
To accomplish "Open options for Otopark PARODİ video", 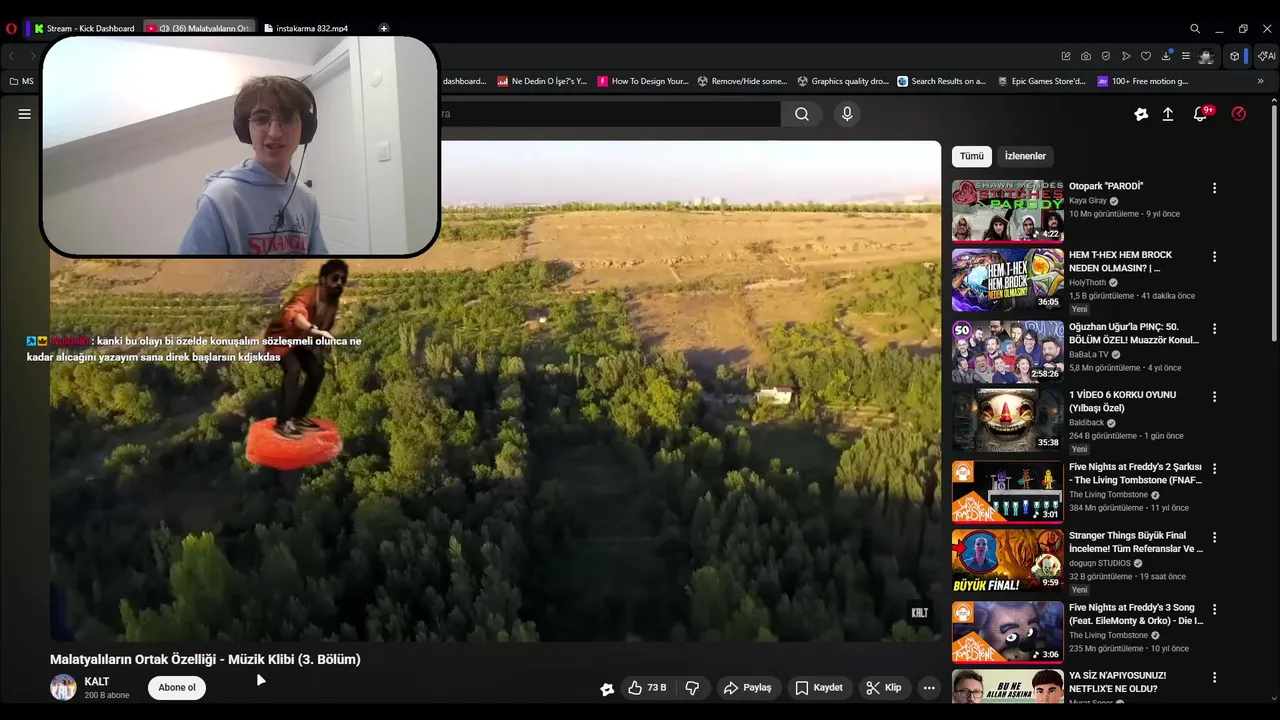I will (1215, 188).
